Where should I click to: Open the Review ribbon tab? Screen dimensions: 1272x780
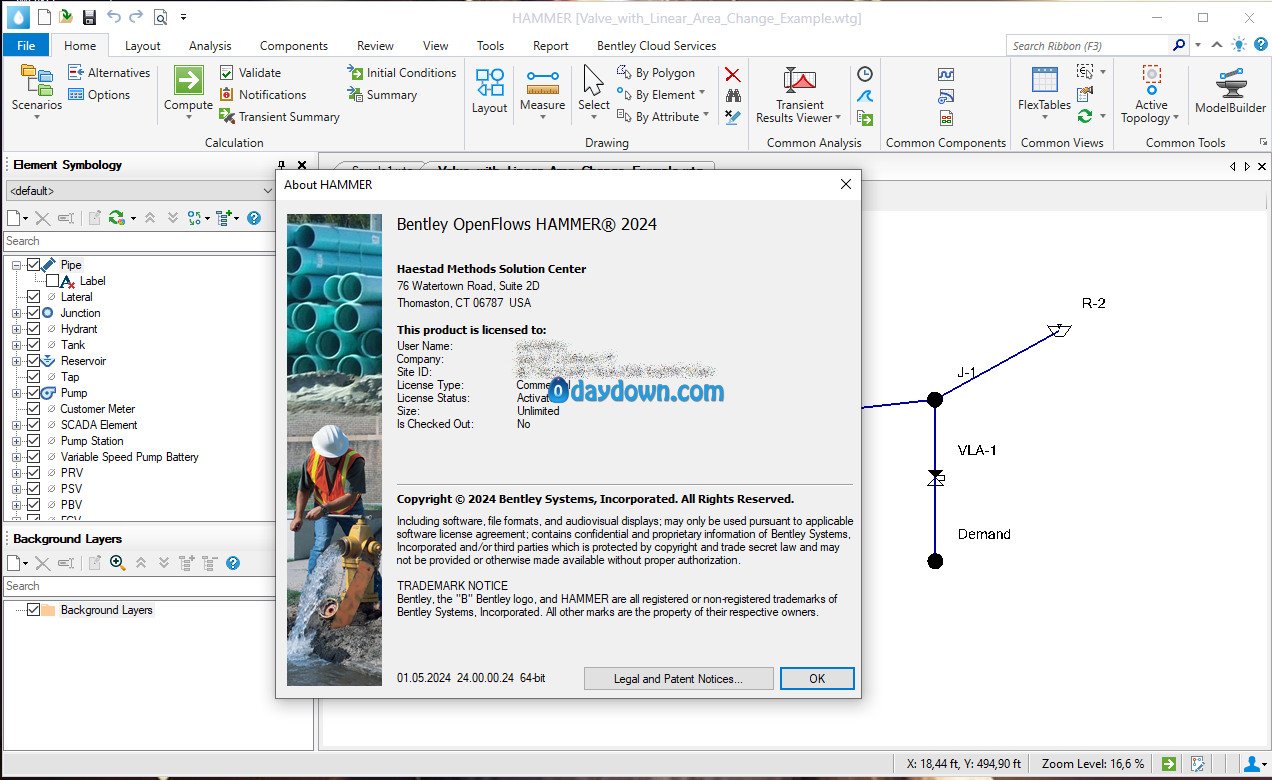tap(375, 45)
